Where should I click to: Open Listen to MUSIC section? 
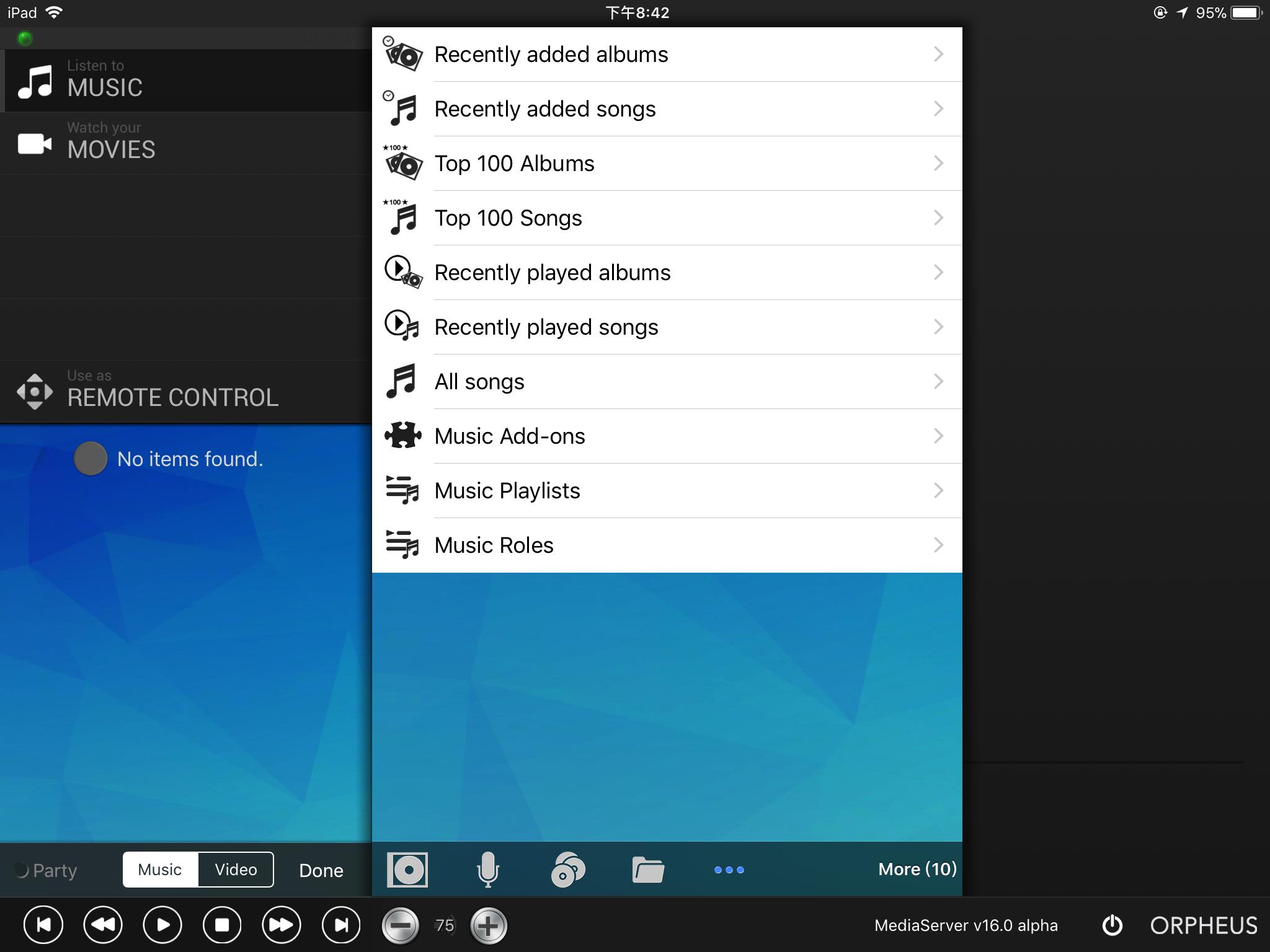186,81
